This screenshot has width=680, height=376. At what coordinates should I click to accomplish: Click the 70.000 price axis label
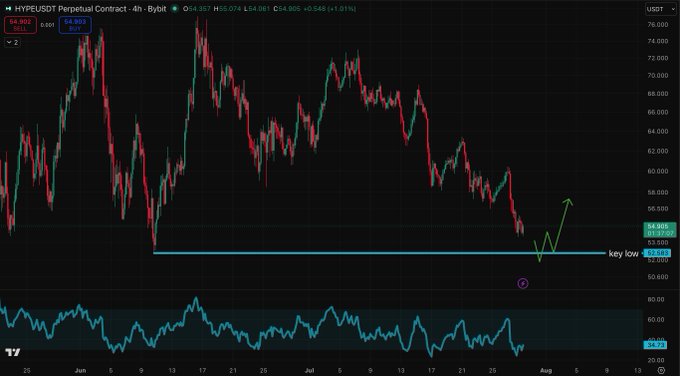coord(657,75)
